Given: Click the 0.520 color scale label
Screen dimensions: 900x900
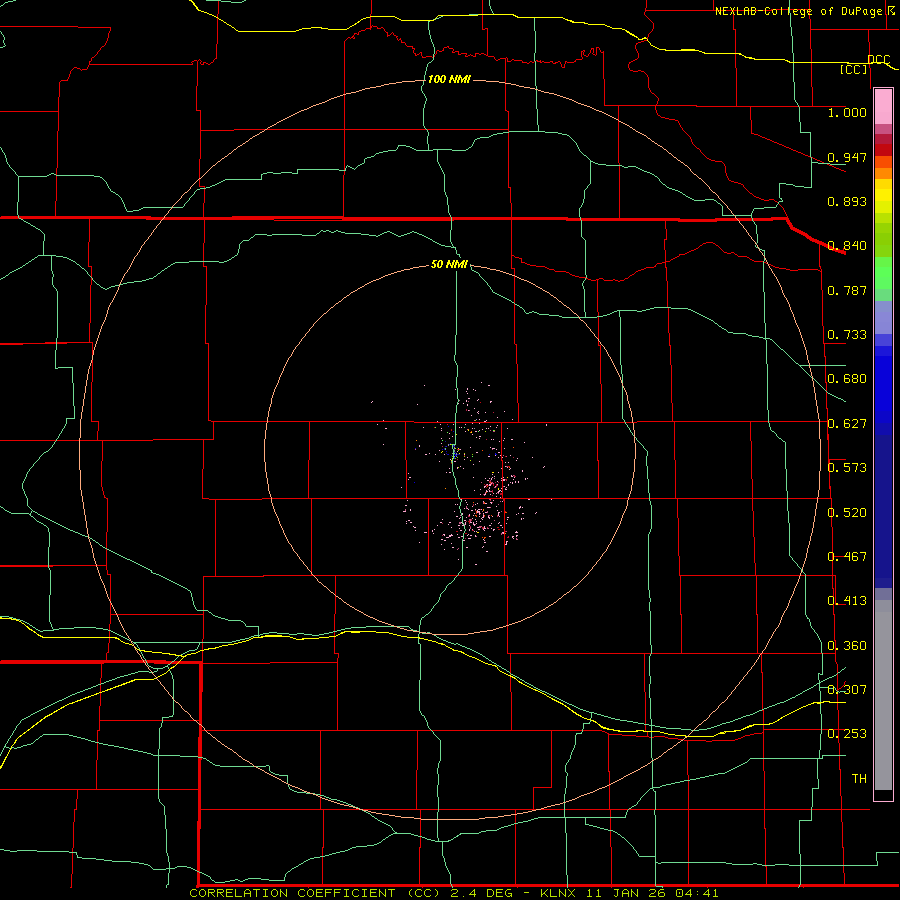Looking at the screenshot, I should pyautogui.click(x=847, y=513).
